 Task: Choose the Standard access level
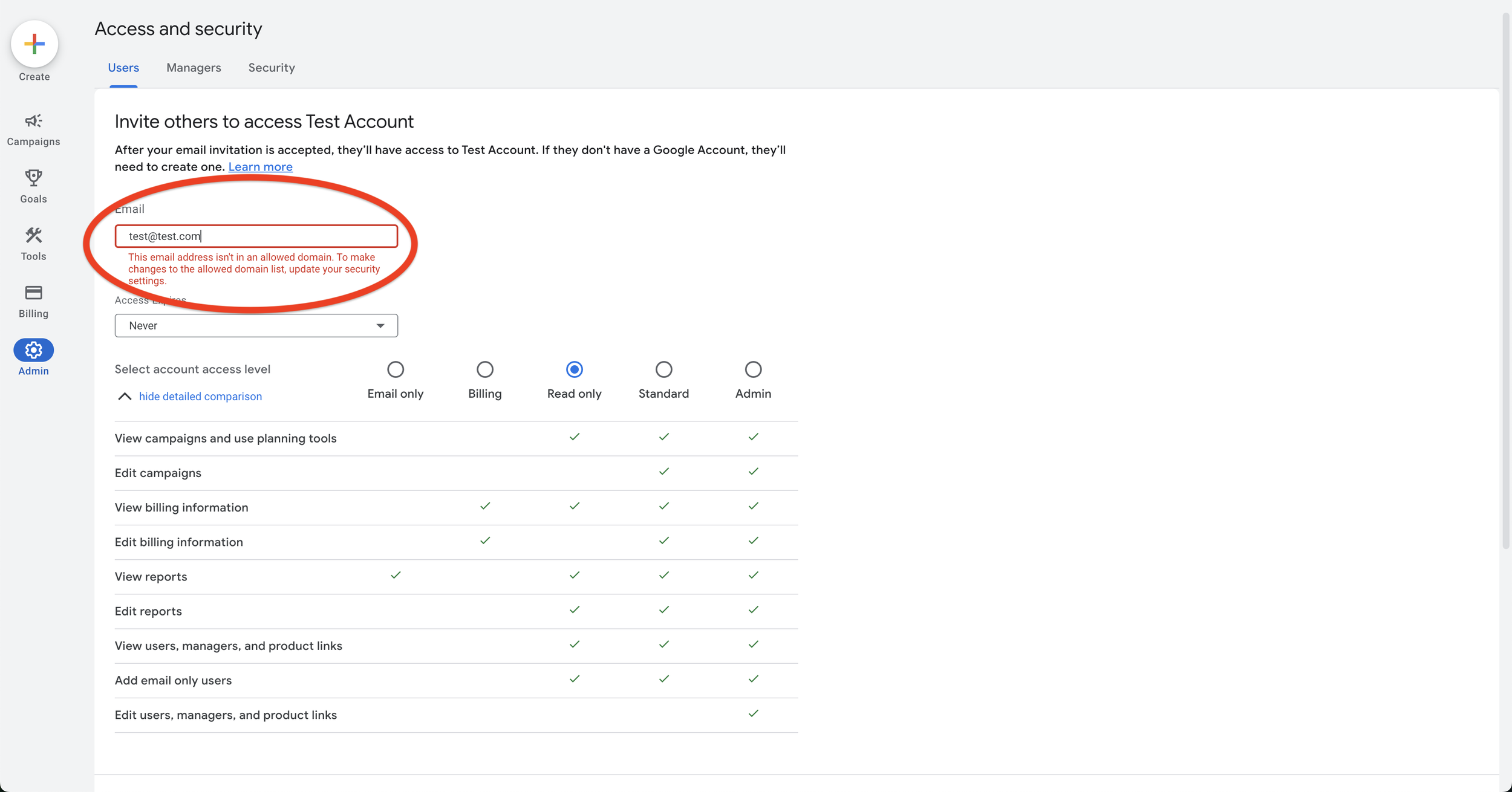663,369
